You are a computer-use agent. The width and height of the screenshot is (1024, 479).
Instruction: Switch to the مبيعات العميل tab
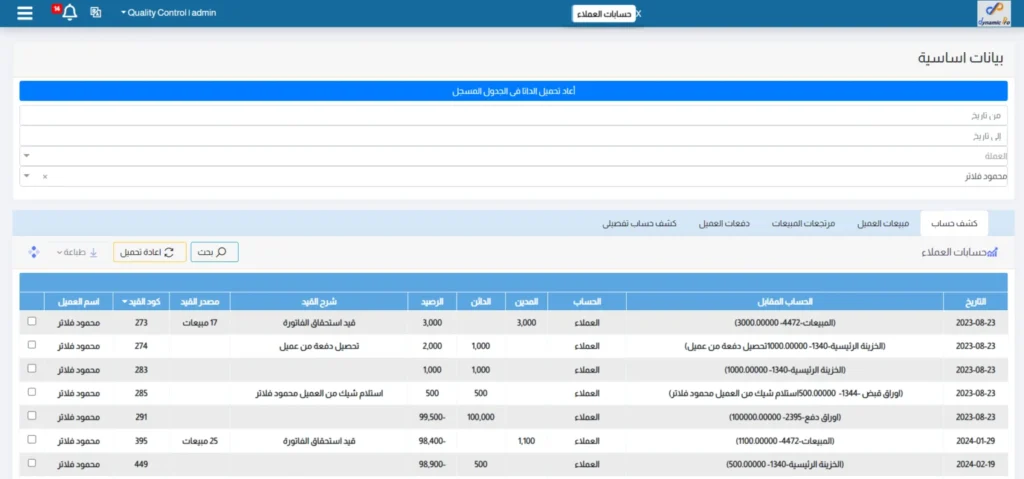883,223
